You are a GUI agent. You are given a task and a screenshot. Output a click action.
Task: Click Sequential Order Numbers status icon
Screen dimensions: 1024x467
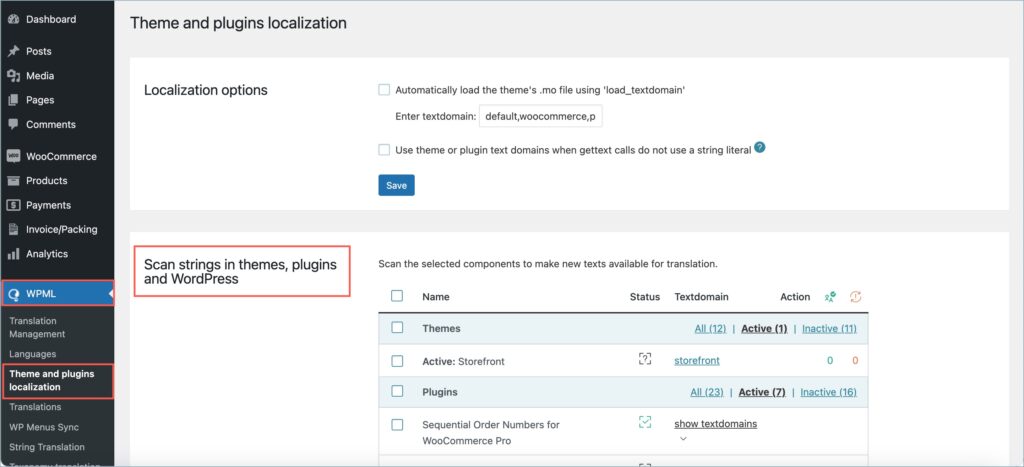click(x=645, y=422)
